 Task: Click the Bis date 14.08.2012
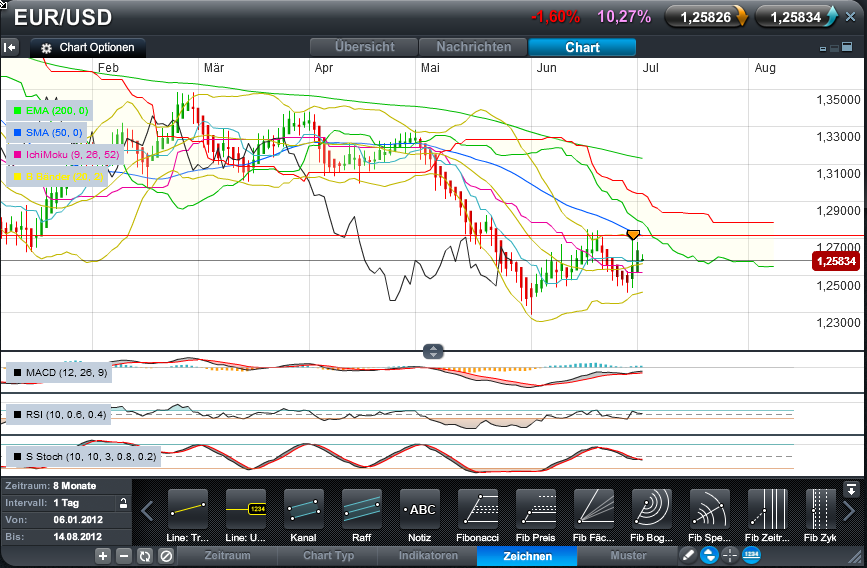(x=77, y=536)
